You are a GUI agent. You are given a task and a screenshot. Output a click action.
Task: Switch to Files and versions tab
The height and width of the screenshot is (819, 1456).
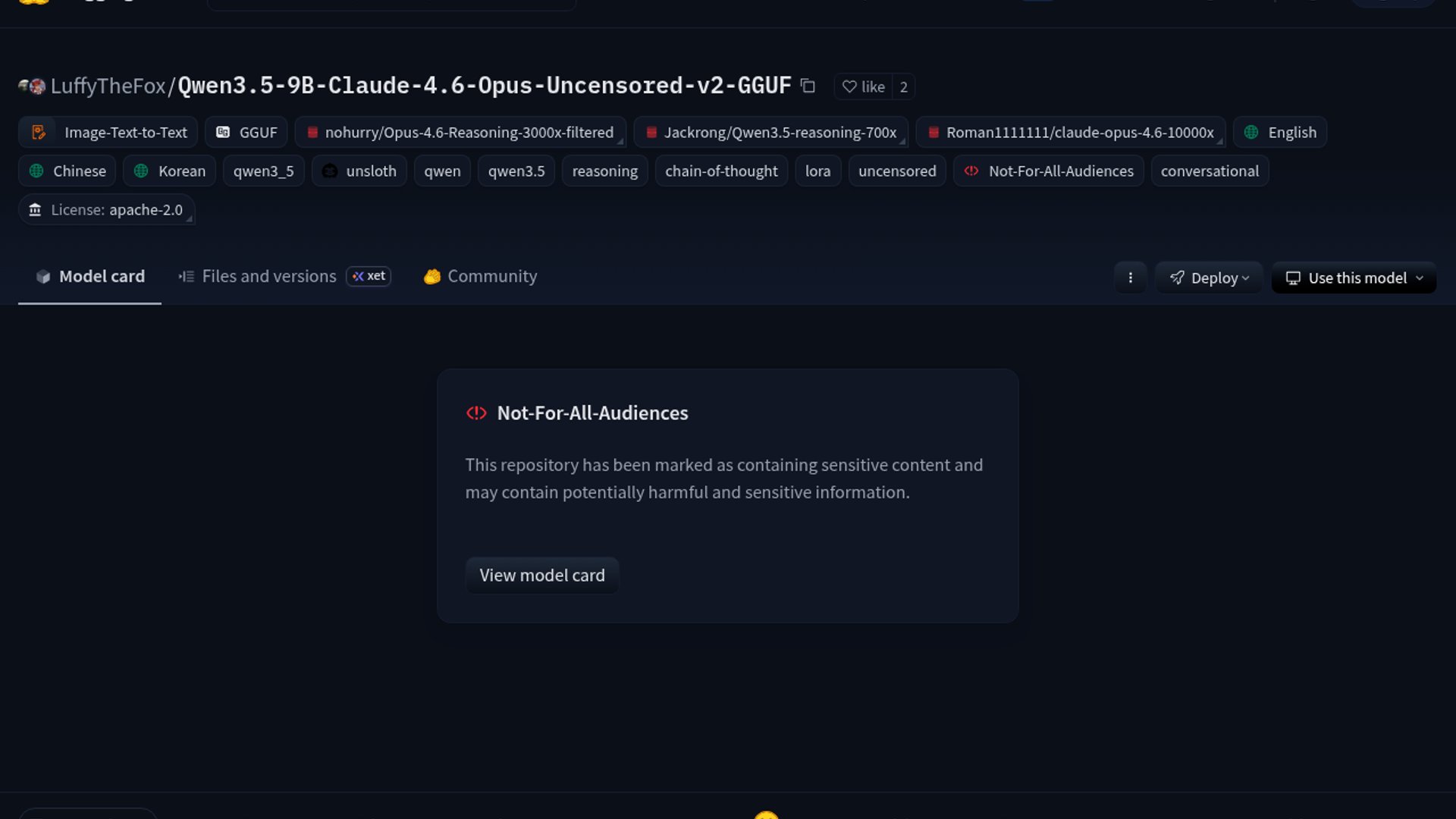click(x=268, y=277)
